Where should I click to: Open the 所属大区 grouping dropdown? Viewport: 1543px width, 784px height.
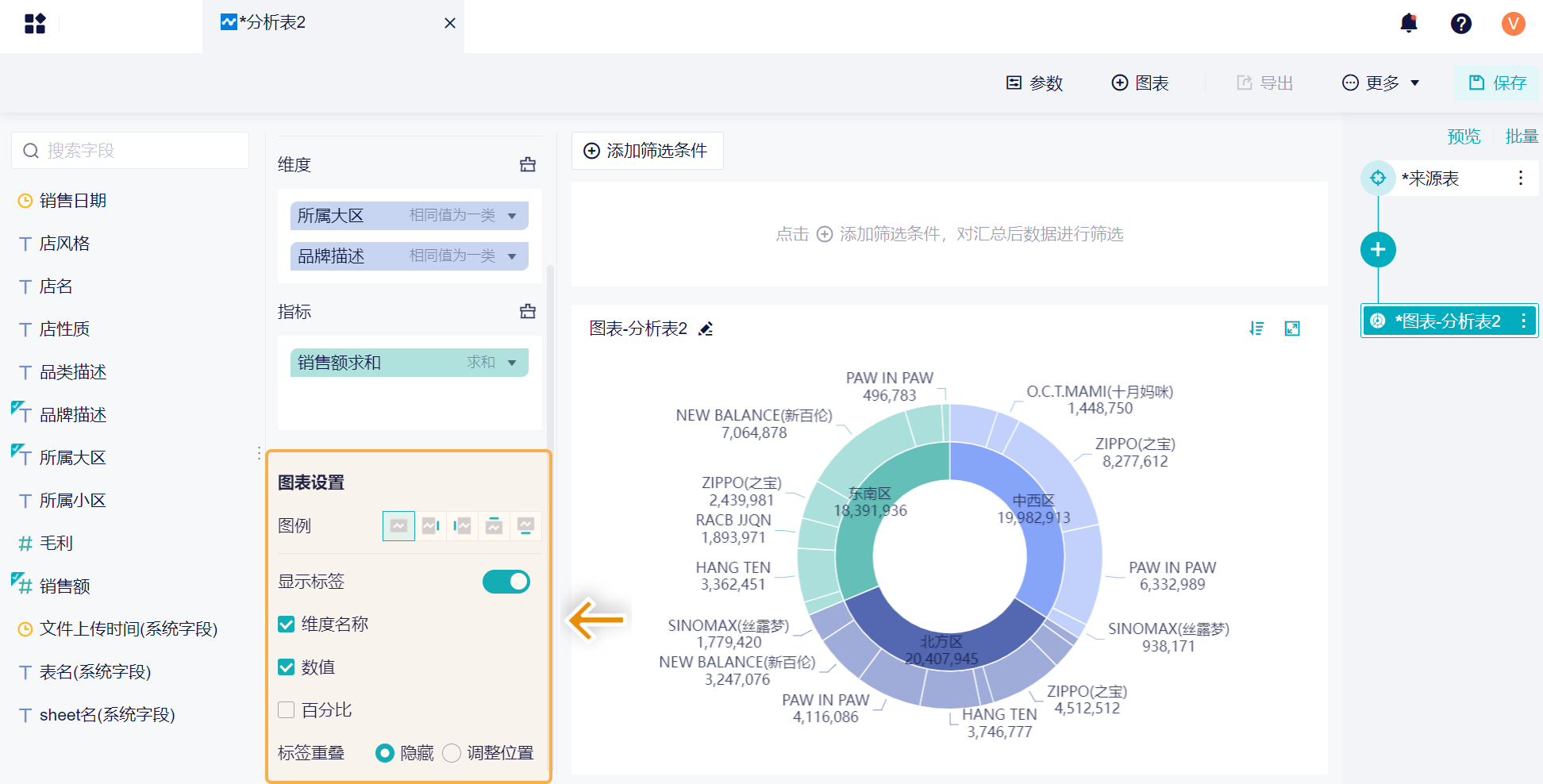point(512,216)
